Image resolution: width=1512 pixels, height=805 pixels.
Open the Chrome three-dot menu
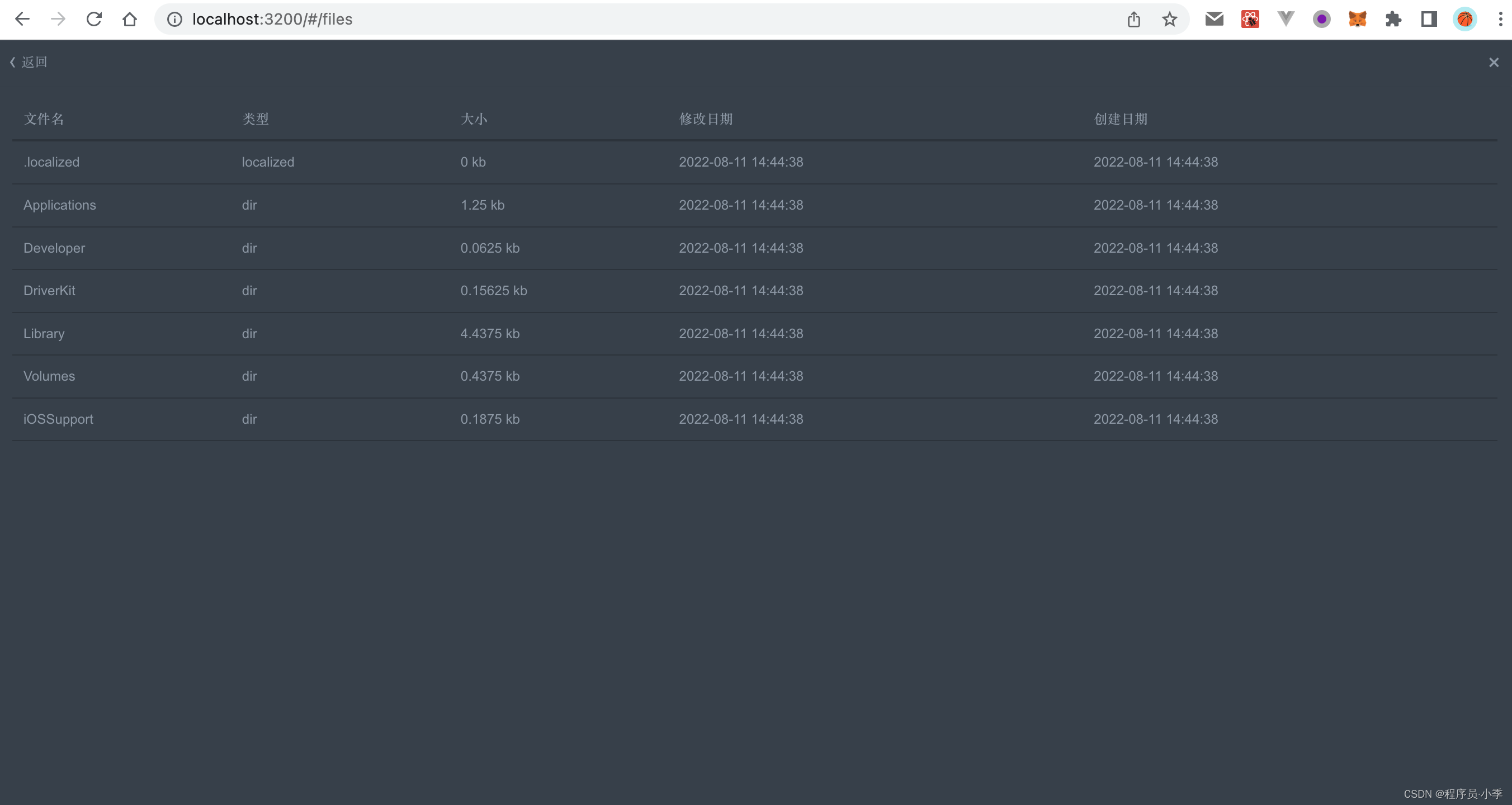[x=1500, y=20]
